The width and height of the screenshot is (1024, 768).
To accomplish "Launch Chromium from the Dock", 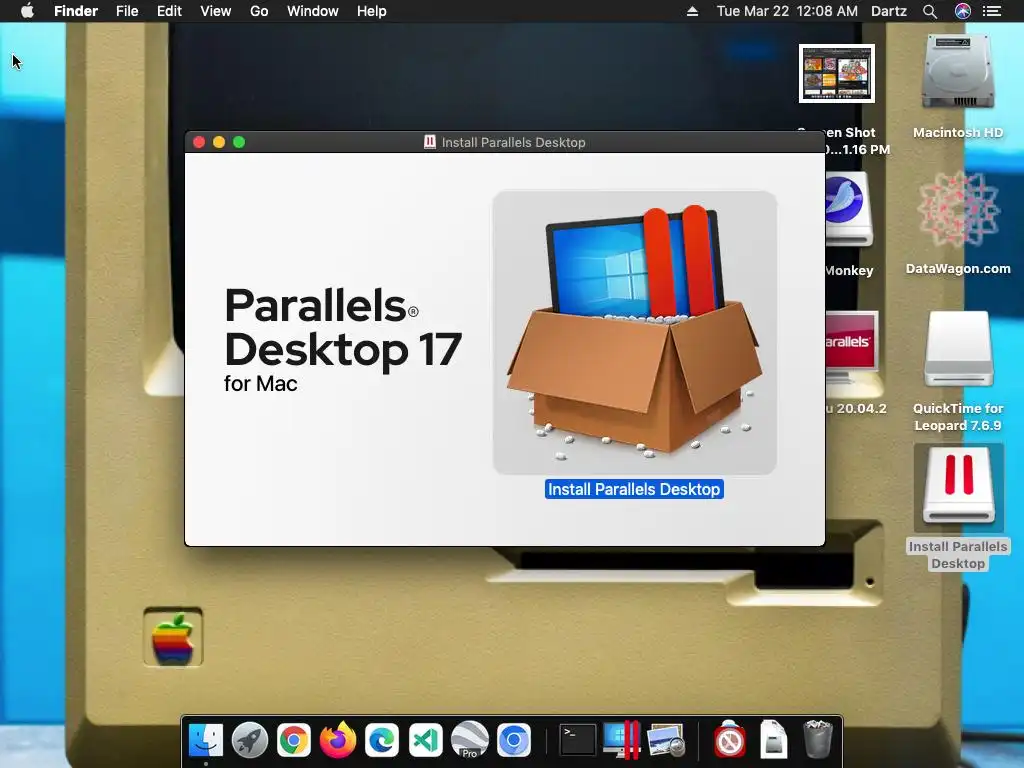I will click(x=514, y=741).
